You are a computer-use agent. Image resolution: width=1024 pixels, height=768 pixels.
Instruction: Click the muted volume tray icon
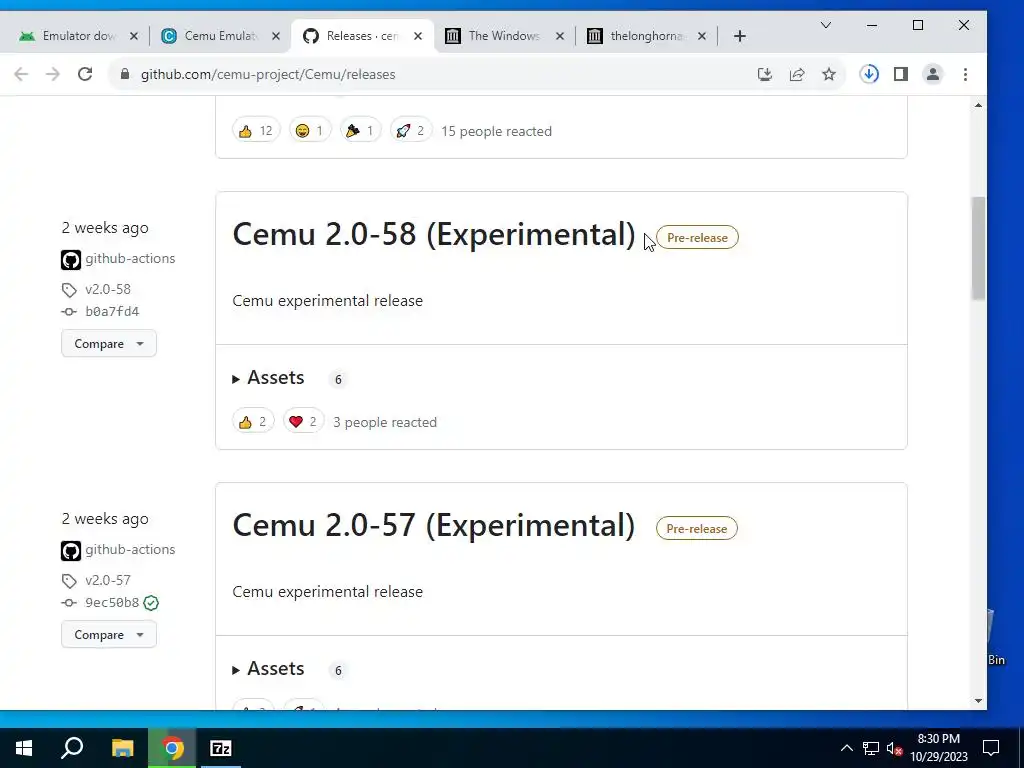894,748
